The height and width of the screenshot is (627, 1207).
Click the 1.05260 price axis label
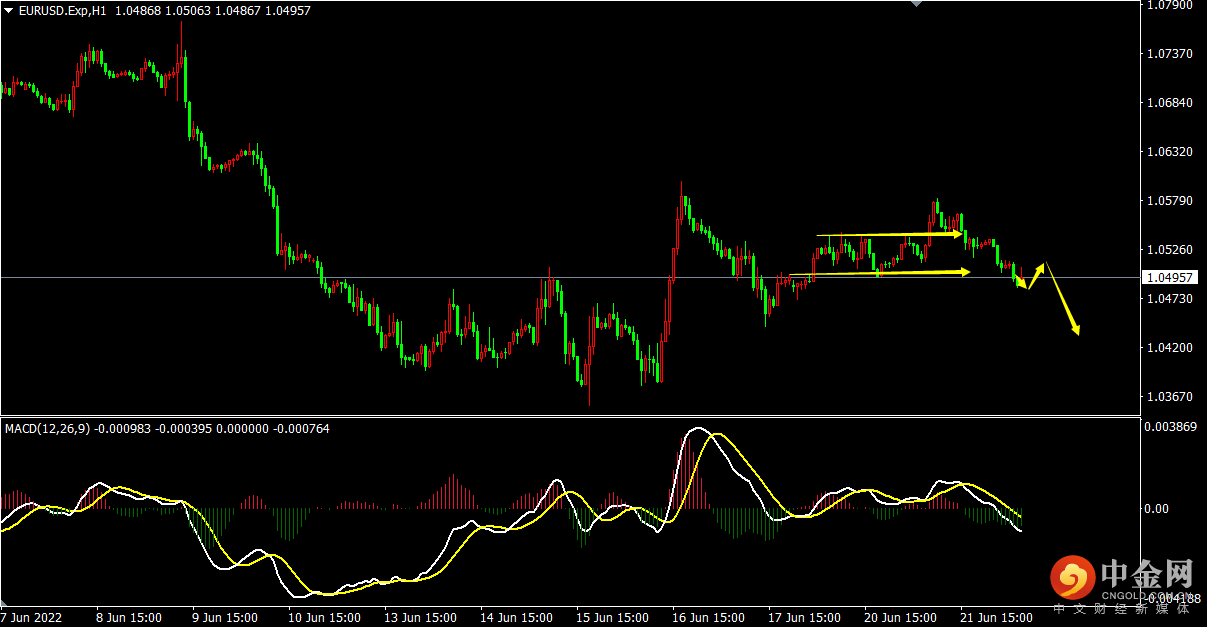point(1171,250)
